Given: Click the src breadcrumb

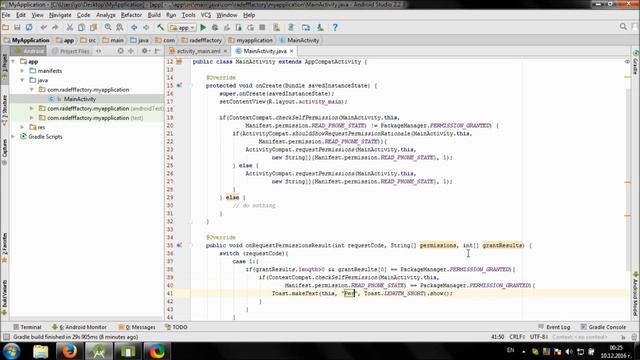Looking at the screenshot, I should tap(89, 40).
